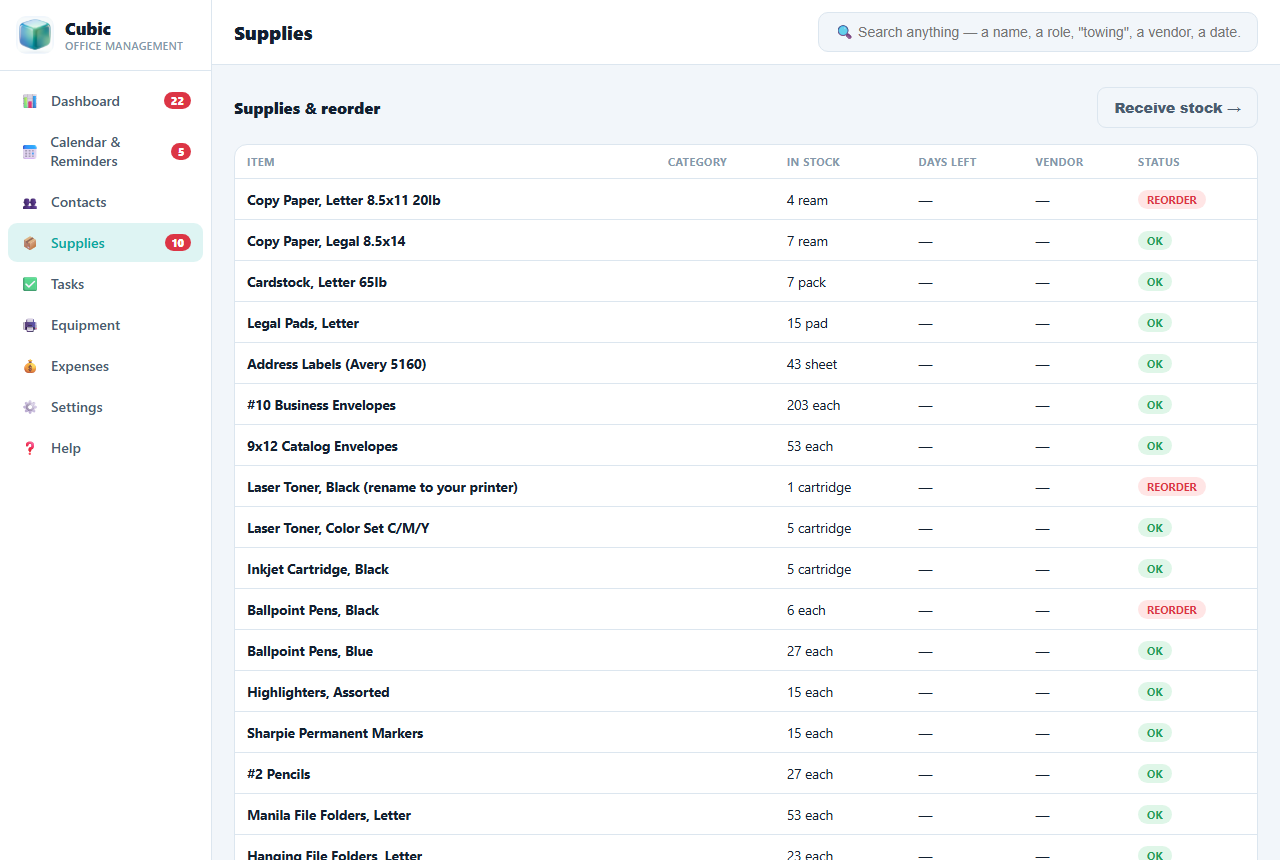Click the Contacts people icon
1280x860 pixels.
pos(30,202)
